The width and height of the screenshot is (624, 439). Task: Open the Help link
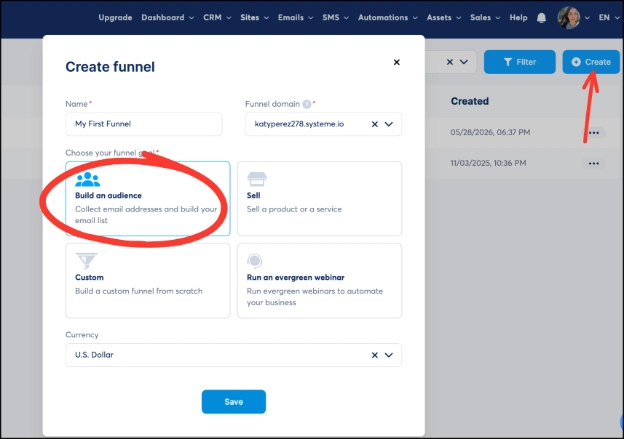click(518, 18)
